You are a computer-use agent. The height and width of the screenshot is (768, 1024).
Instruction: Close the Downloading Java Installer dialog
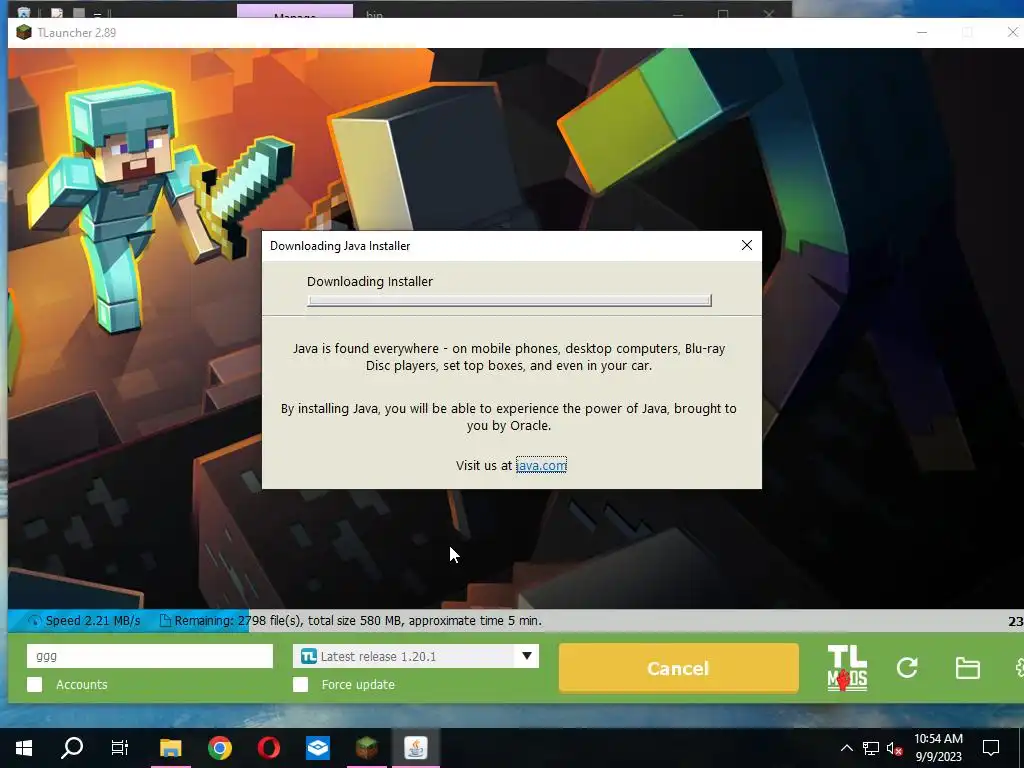(x=746, y=245)
